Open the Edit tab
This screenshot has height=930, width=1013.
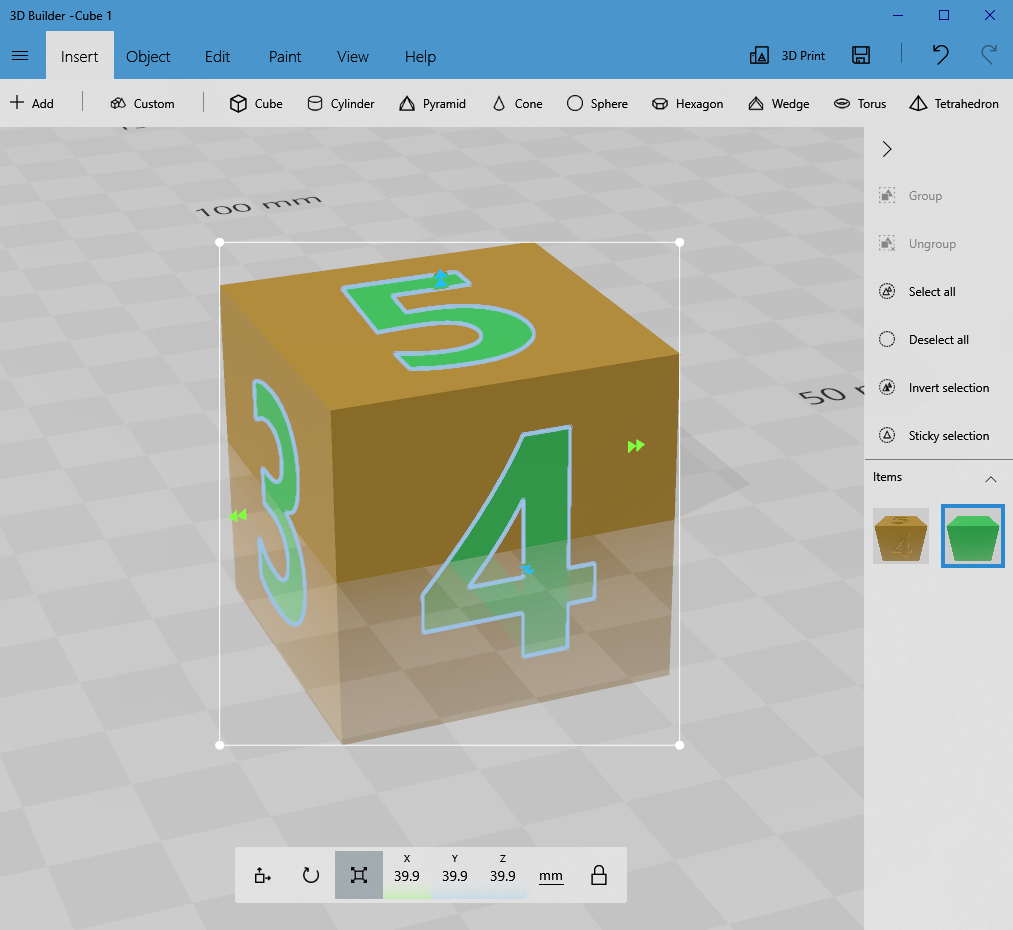click(217, 56)
